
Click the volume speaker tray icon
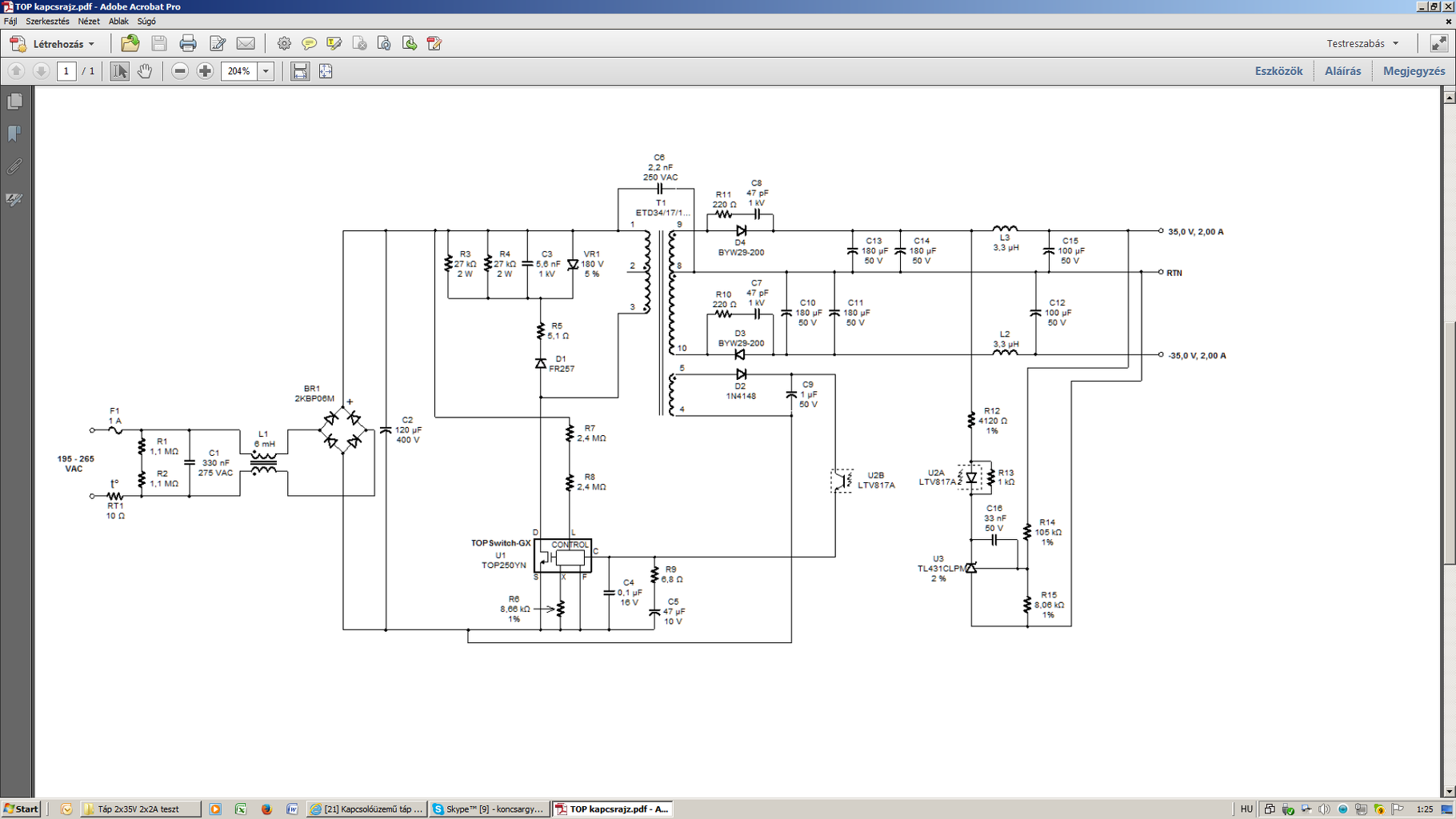tap(1325, 809)
